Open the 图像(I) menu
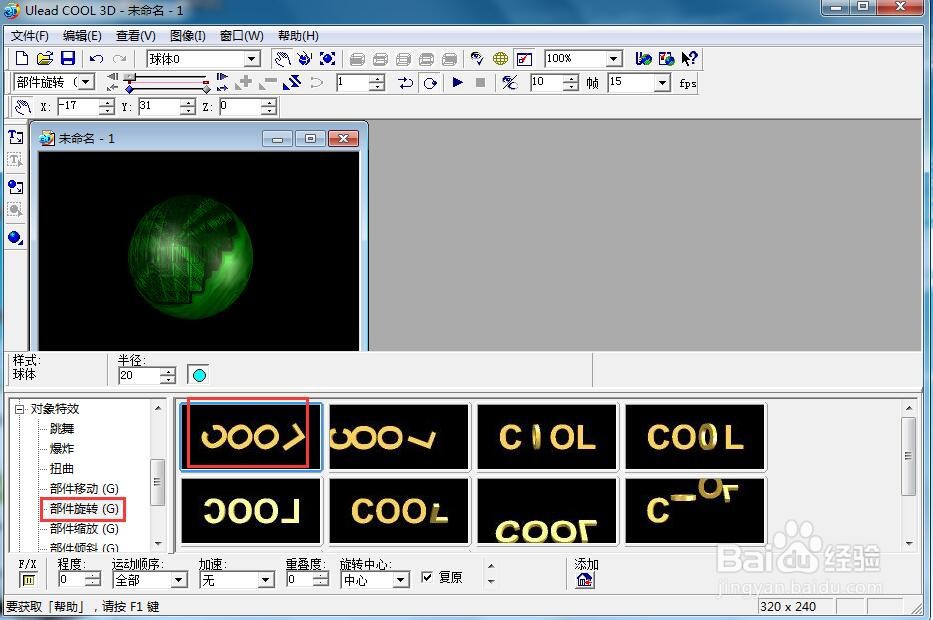 [187, 36]
